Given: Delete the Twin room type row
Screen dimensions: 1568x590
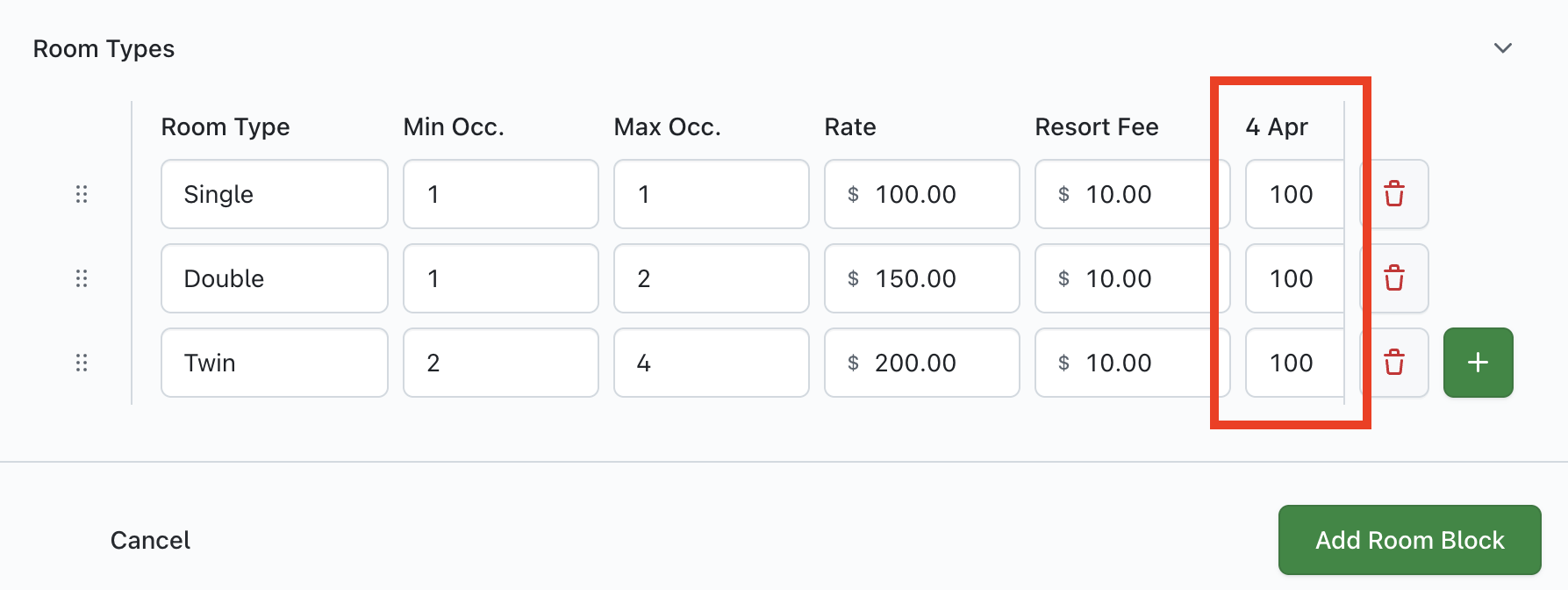Looking at the screenshot, I should click(x=1394, y=363).
